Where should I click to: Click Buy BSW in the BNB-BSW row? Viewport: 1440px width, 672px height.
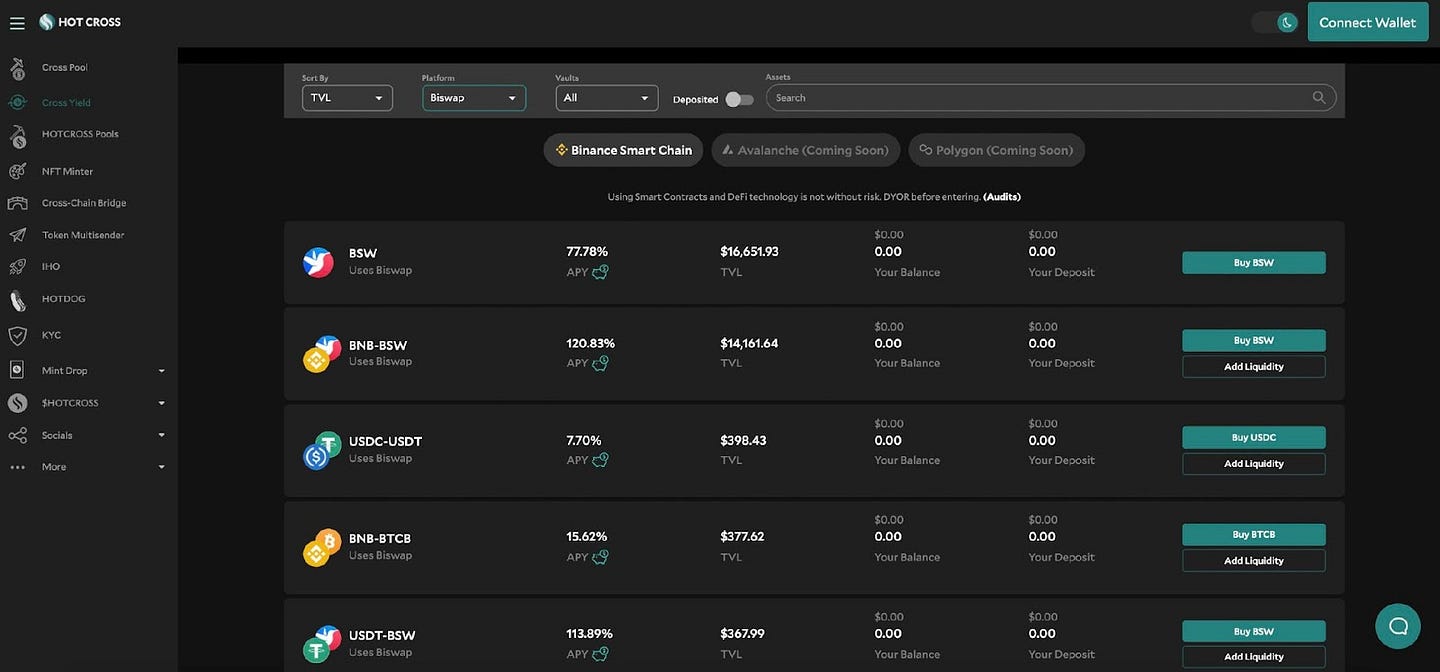point(1254,340)
